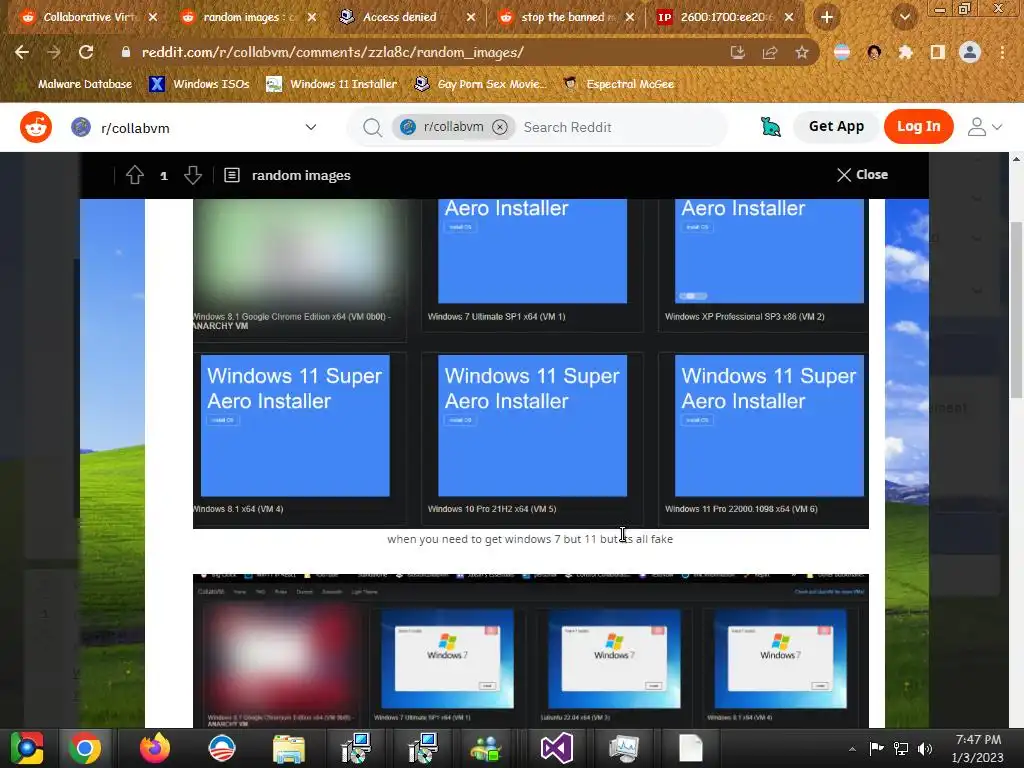
Task: Upvote the random images post
Action: tap(135, 175)
